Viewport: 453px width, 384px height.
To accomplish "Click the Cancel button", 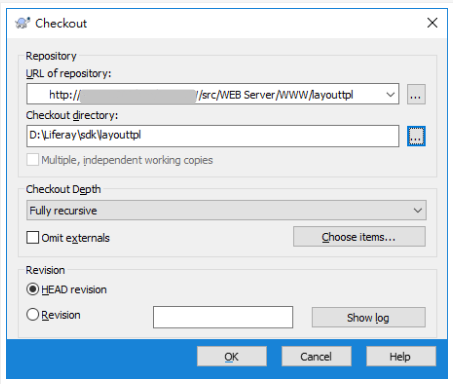I will coord(316,356).
